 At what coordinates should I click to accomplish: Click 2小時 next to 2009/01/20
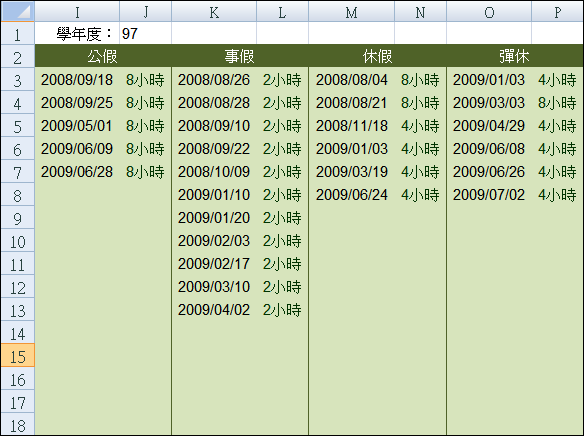(x=282, y=218)
